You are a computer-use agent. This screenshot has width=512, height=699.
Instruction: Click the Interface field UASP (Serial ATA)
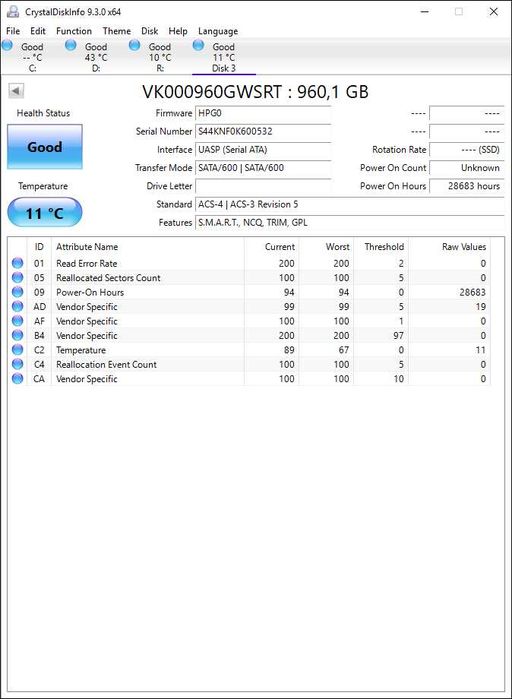coord(263,150)
